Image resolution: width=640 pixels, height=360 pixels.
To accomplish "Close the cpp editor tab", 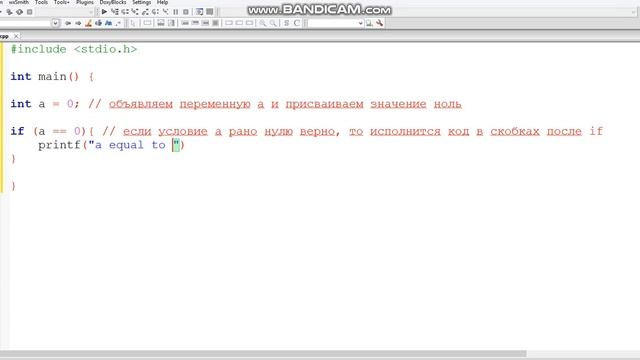I will tap(16, 36).
